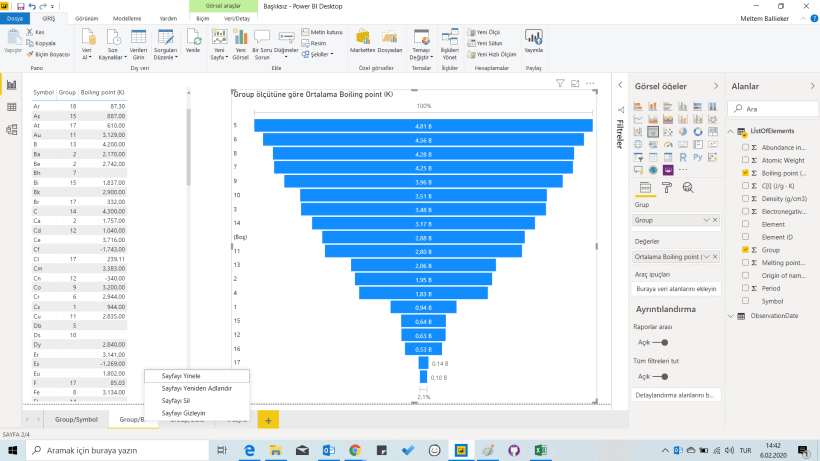Uncheck the Boiling point field checkbox
The image size is (820, 461).
pyautogui.click(x=746, y=174)
